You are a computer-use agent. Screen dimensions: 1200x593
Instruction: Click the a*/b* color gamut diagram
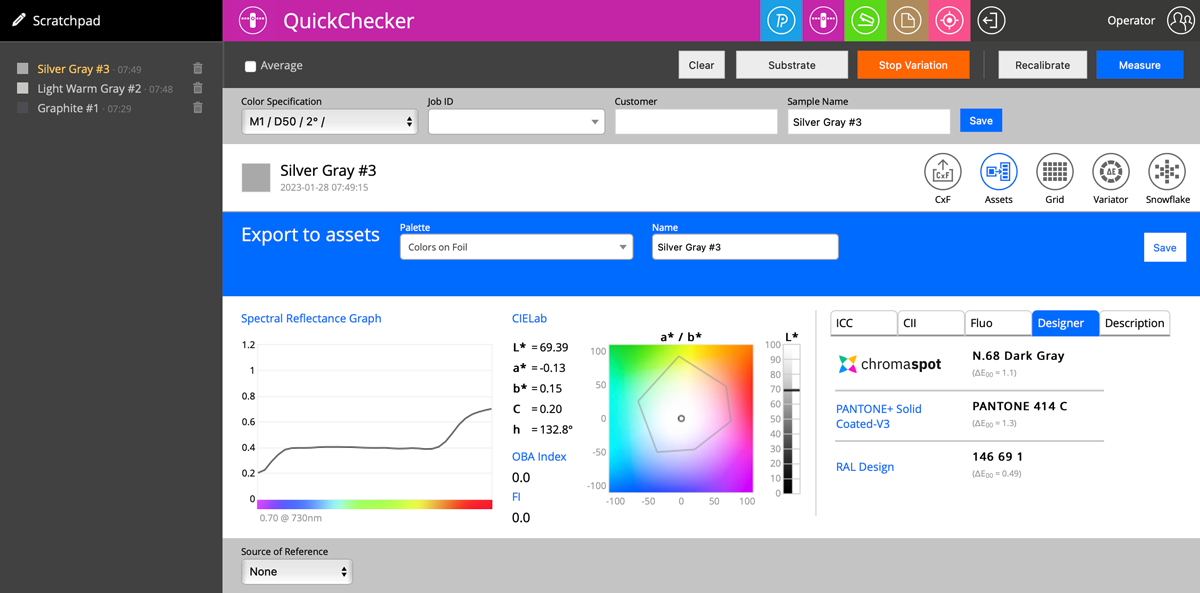(x=681, y=418)
